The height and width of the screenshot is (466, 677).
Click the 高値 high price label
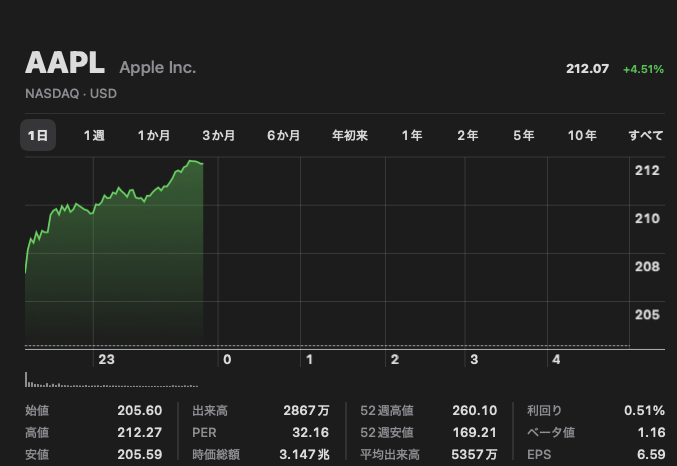pyautogui.click(x=37, y=432)
